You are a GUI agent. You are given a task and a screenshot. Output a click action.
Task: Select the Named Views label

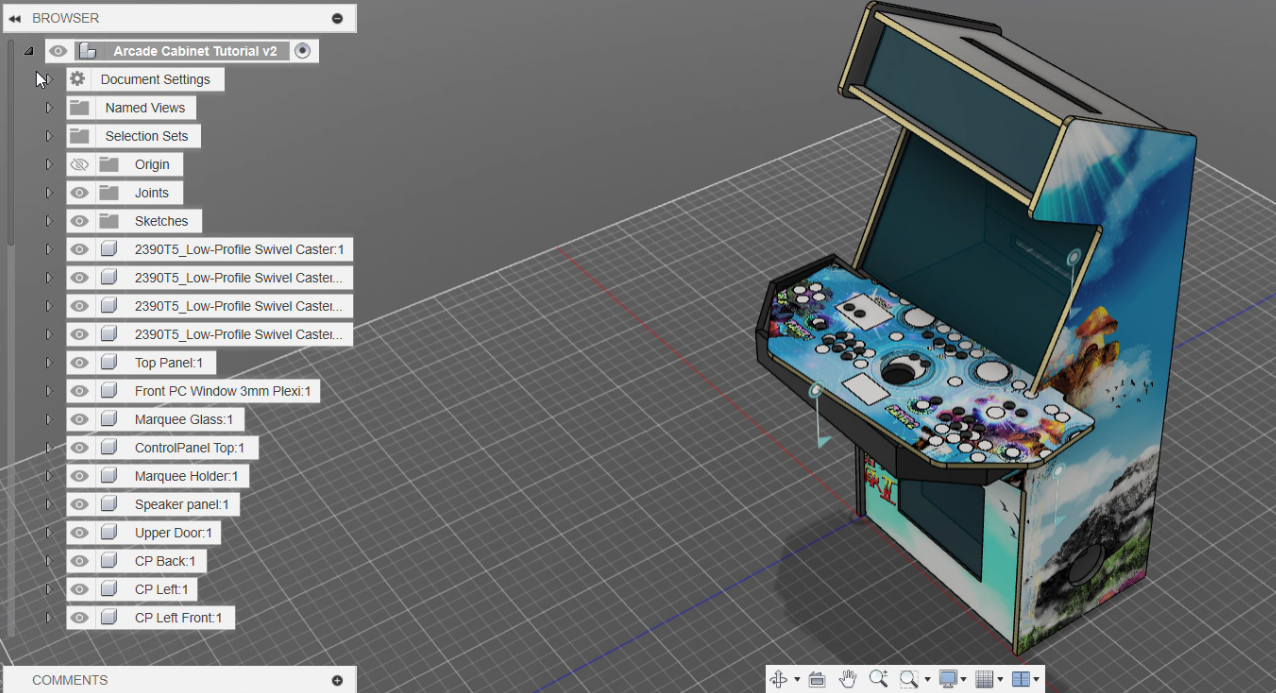tap(145, 108)
